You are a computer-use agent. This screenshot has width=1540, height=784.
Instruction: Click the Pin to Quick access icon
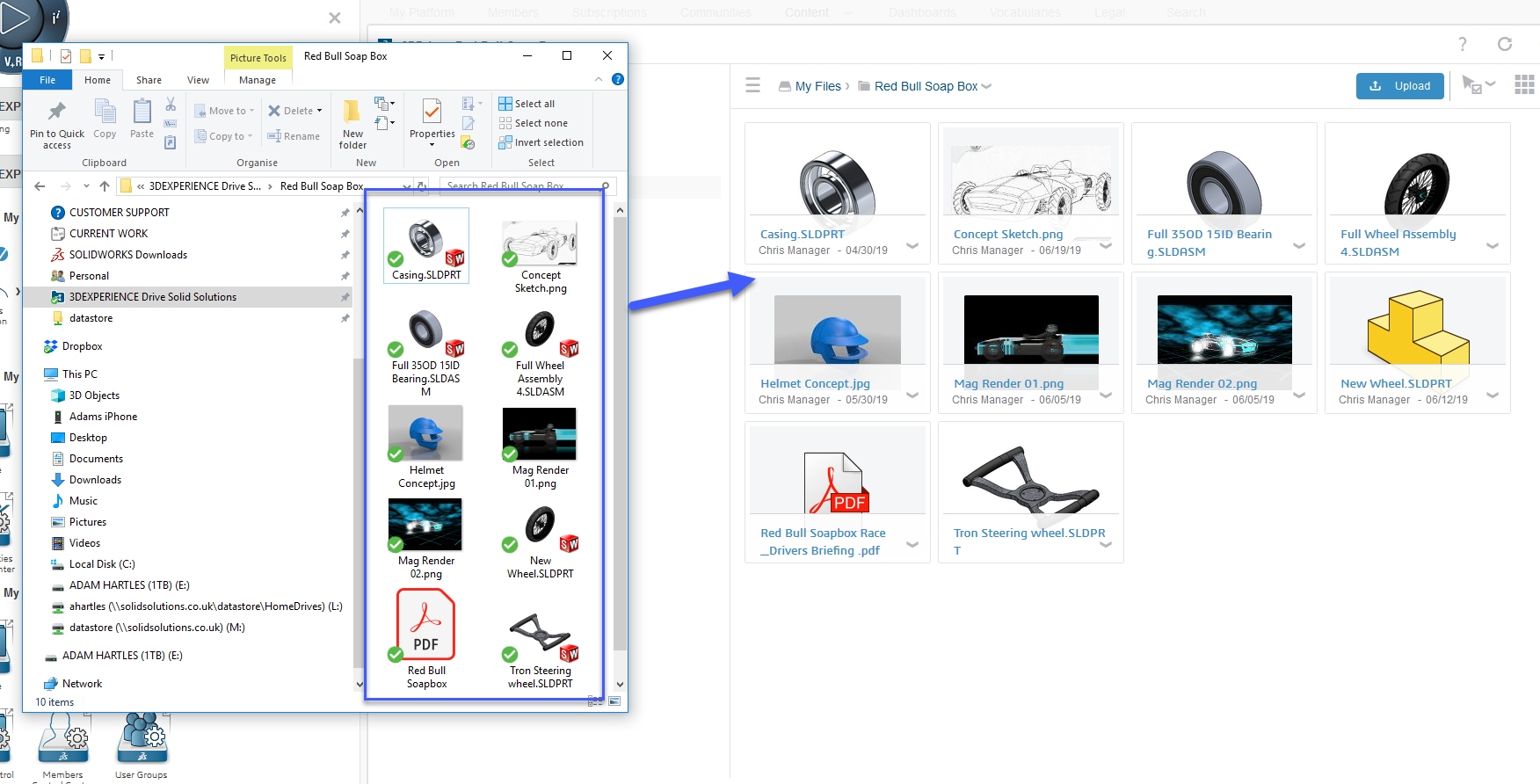click(x=57, y=113)
